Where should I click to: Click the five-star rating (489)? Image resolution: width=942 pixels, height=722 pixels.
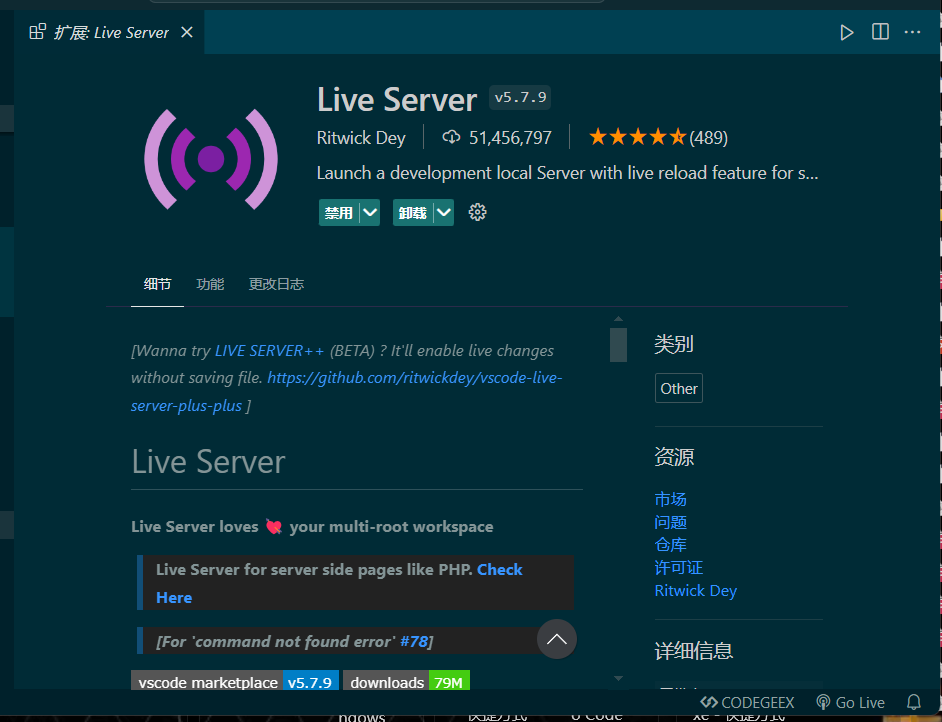point(658,138)
